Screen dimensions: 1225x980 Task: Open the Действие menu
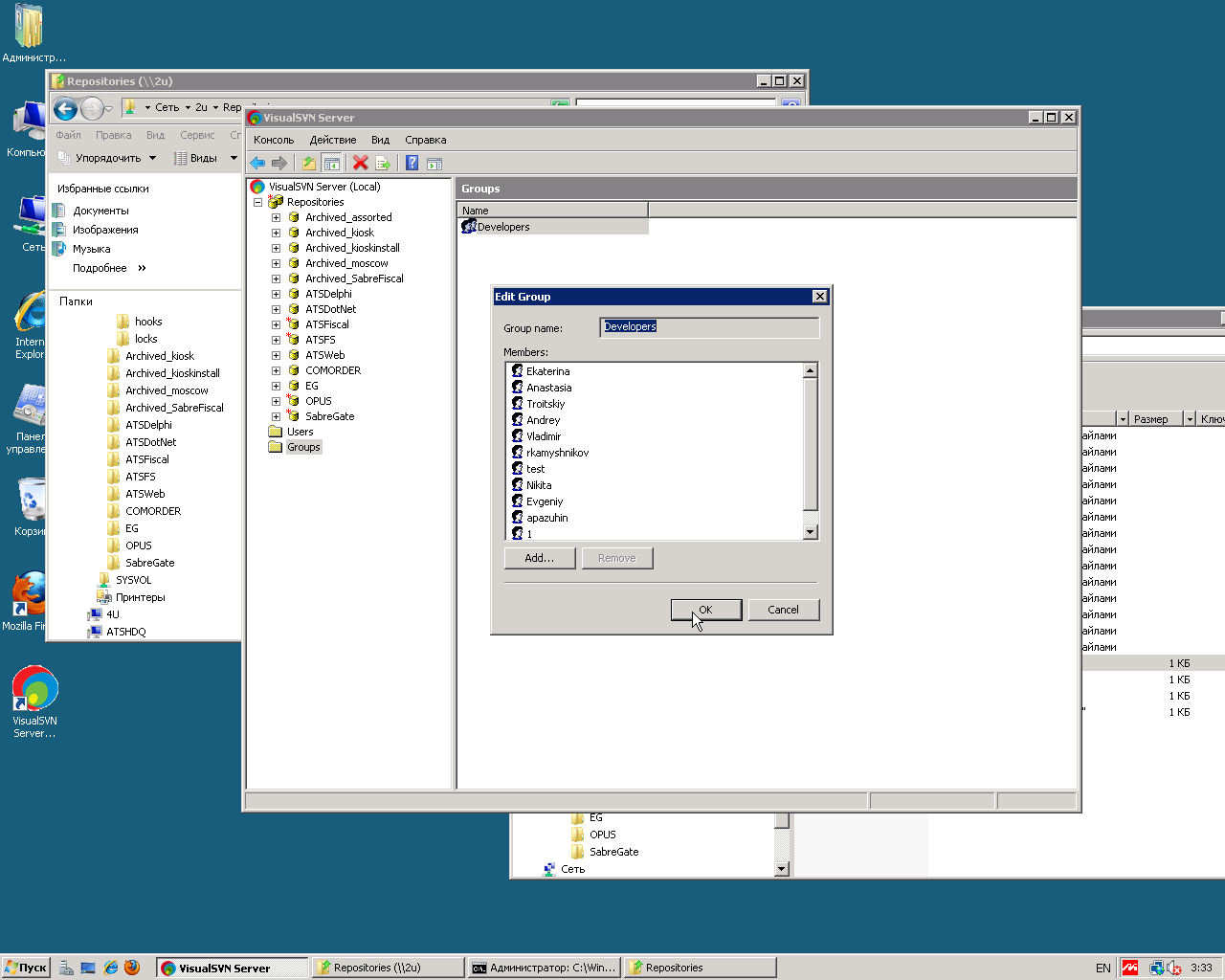333,140
